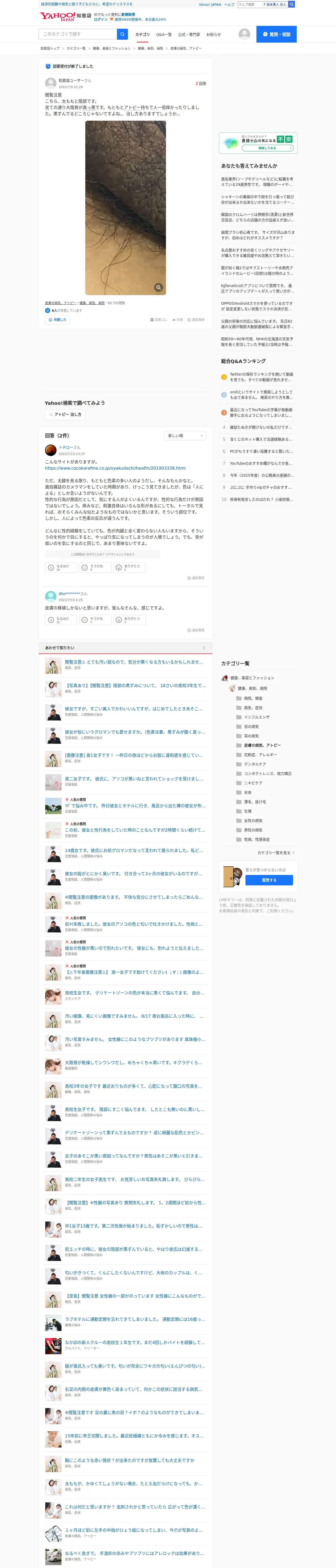336x1568 pixels.
Task: Open the 公式・専門家 tab
Action: coord(189,35)
